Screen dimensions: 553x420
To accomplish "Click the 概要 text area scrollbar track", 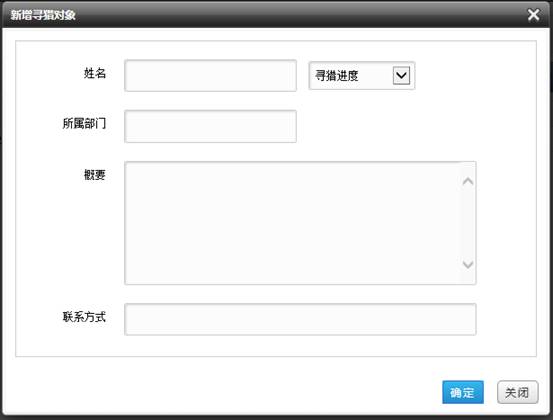I will click(x=468, y=223).
